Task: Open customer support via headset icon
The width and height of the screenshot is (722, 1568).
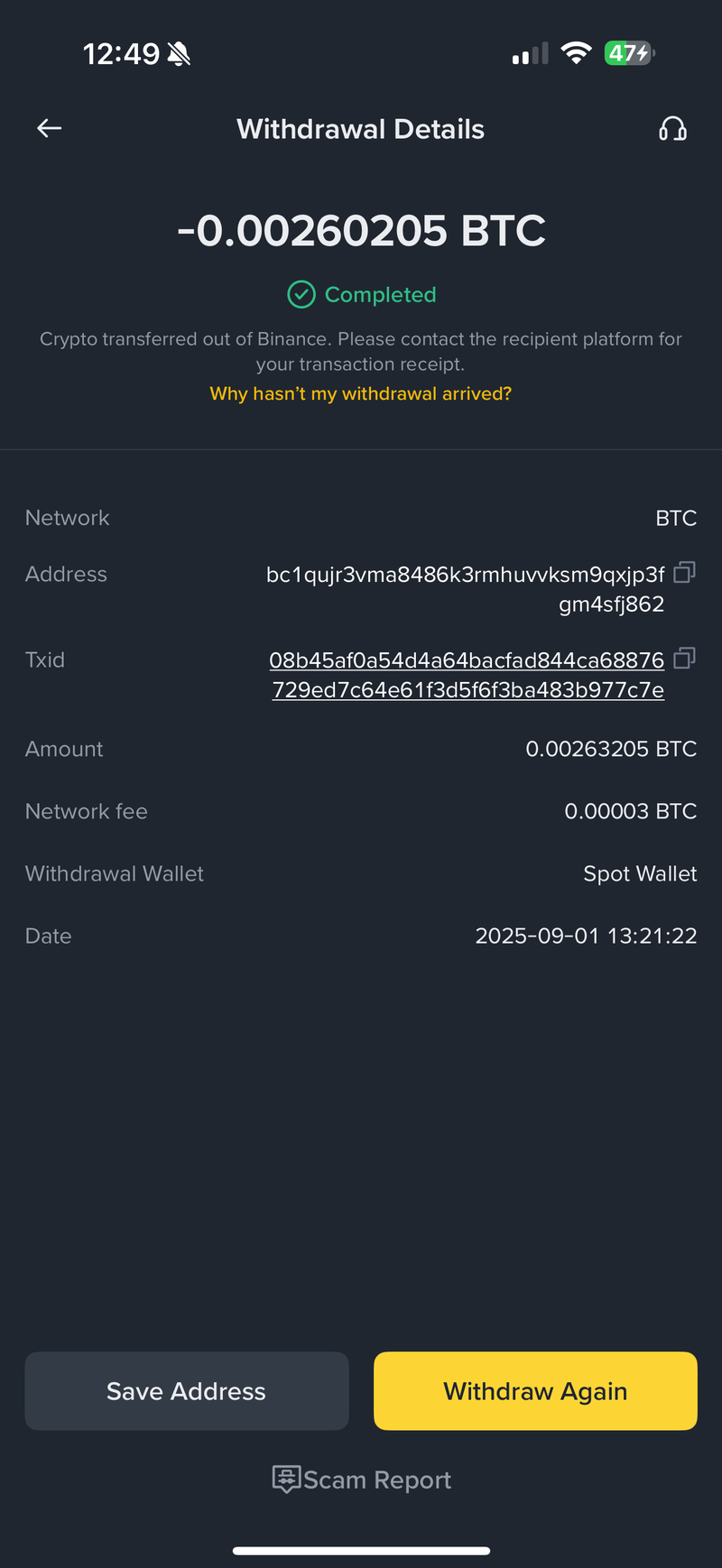Action: (672, 129)
